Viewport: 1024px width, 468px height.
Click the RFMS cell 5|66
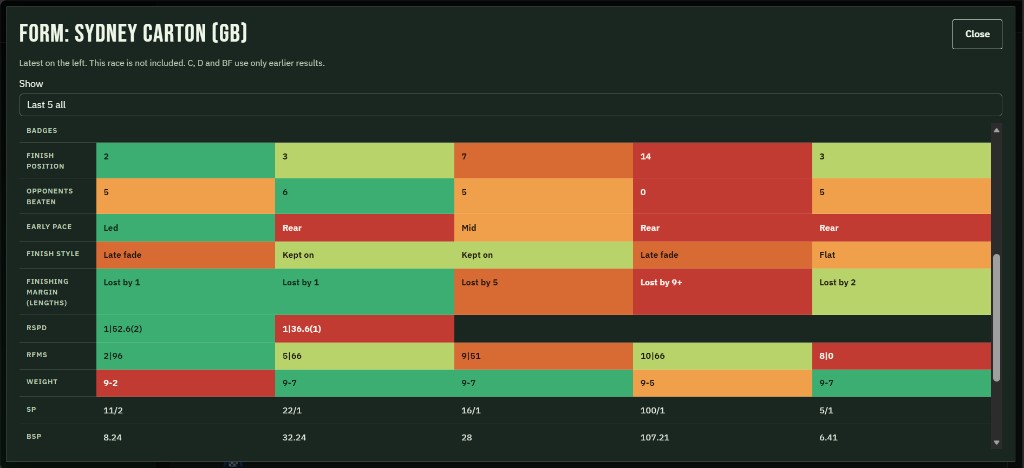click(364, 356)
